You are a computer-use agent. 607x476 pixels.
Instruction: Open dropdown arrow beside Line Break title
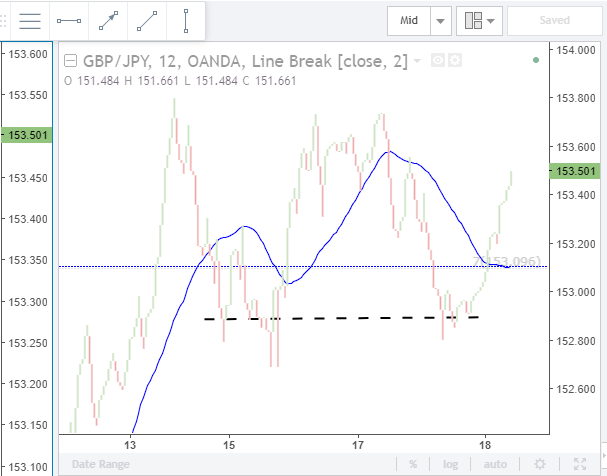(417, 61)
